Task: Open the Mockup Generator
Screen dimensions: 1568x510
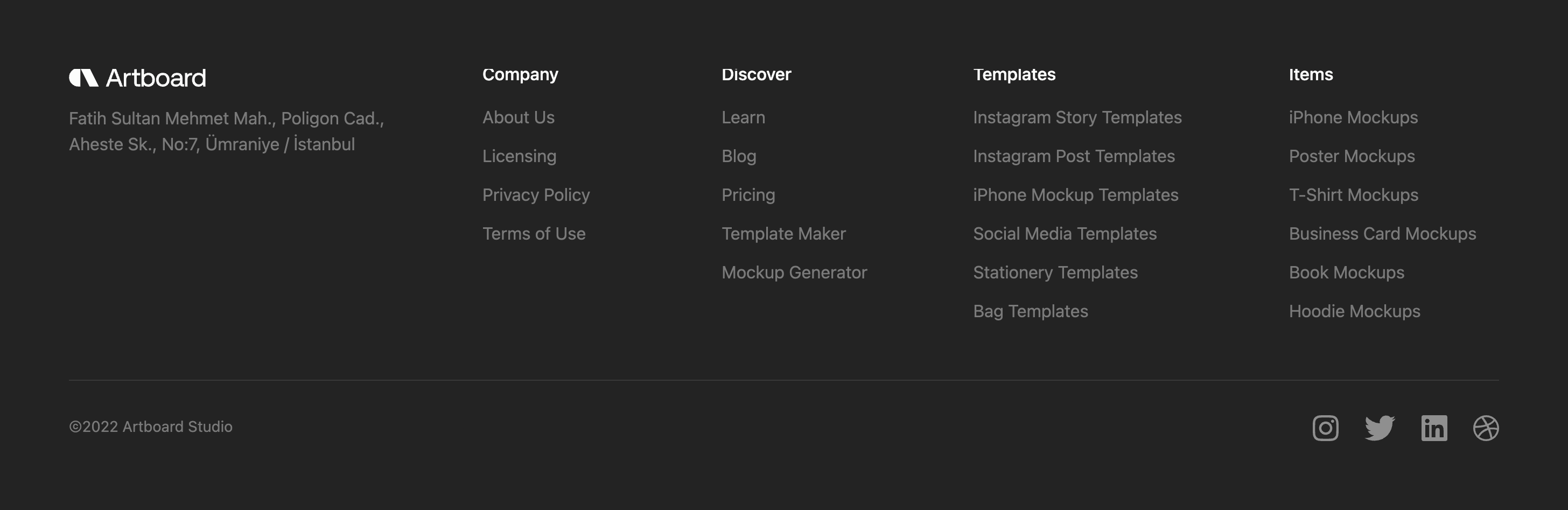Action: coord(794,272)
